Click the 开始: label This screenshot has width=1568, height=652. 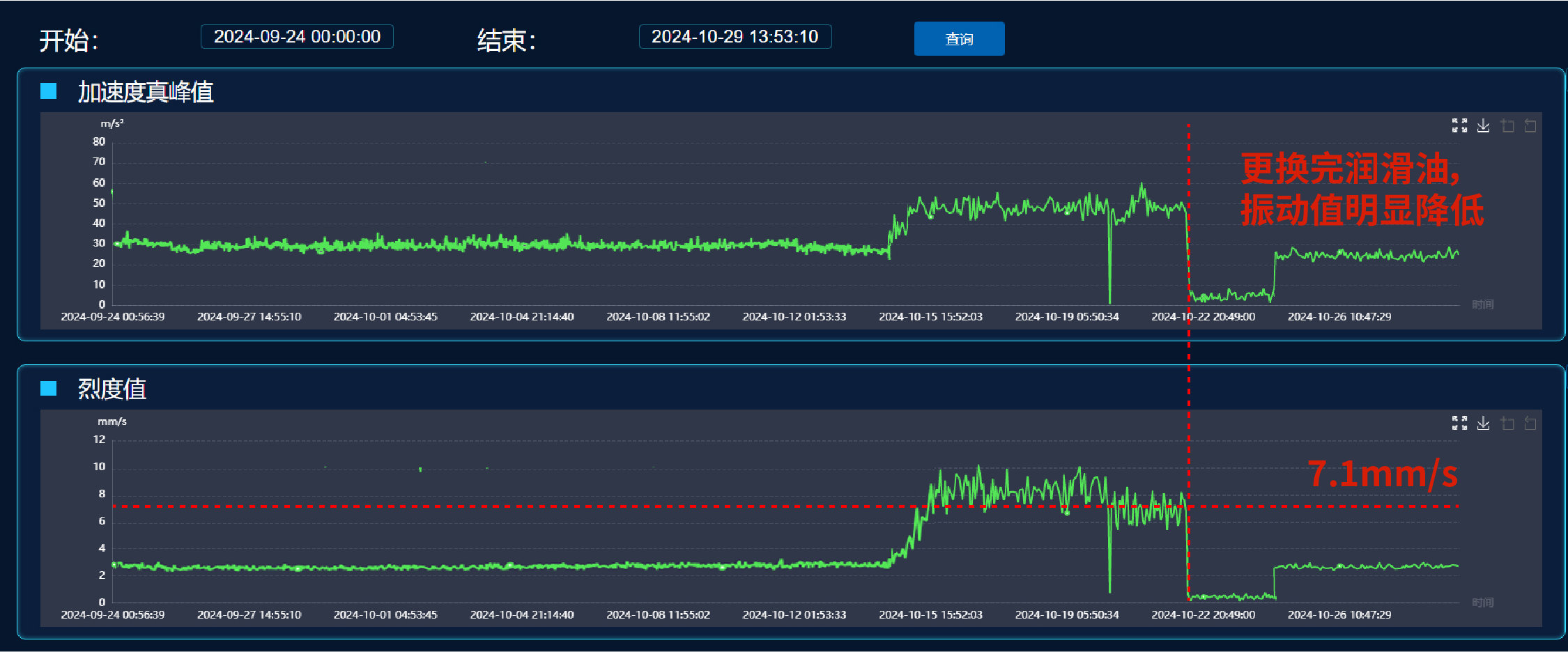pos(68,40)
